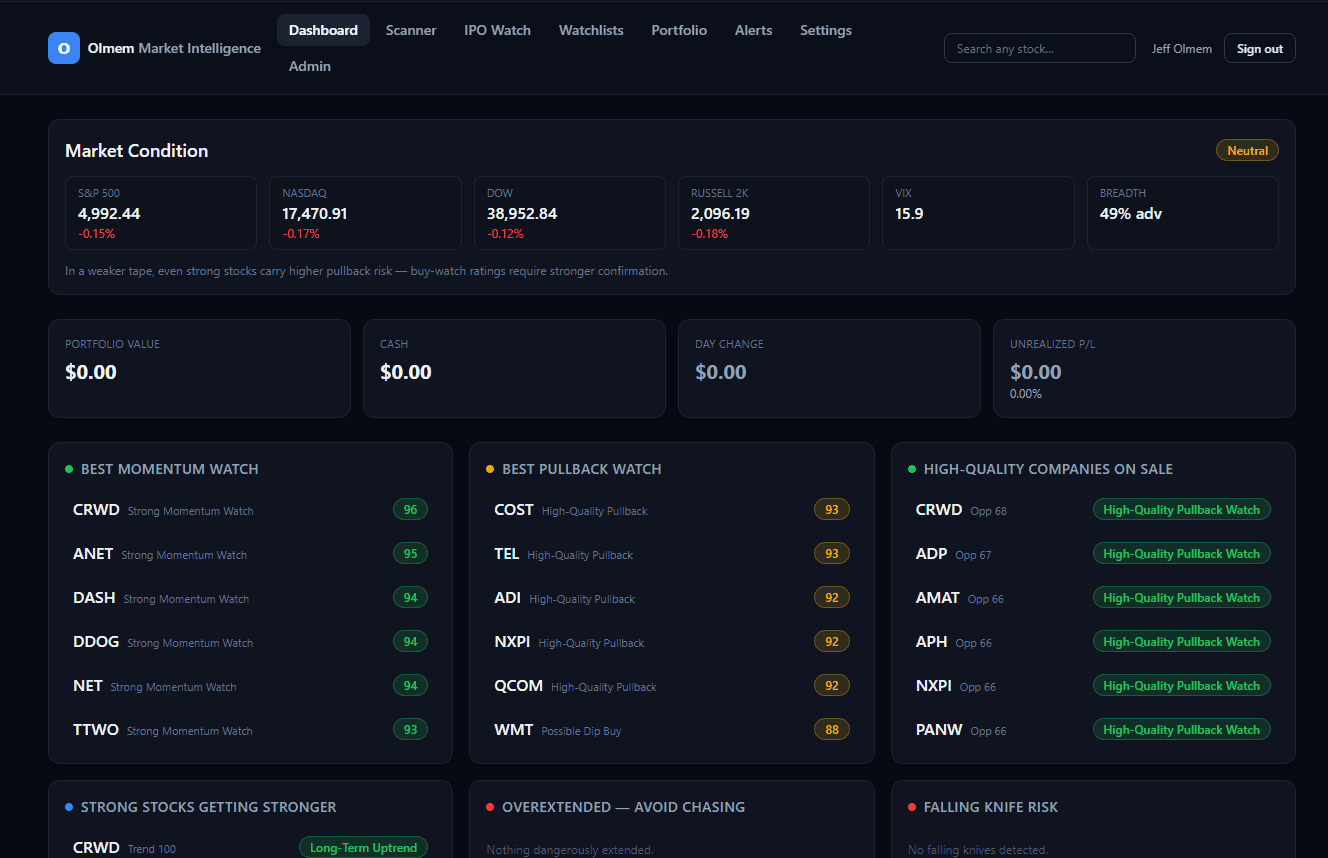This screenshot has width=1328, height=858.
Task: Open the Scanner tab
Action: coord(411,30)
